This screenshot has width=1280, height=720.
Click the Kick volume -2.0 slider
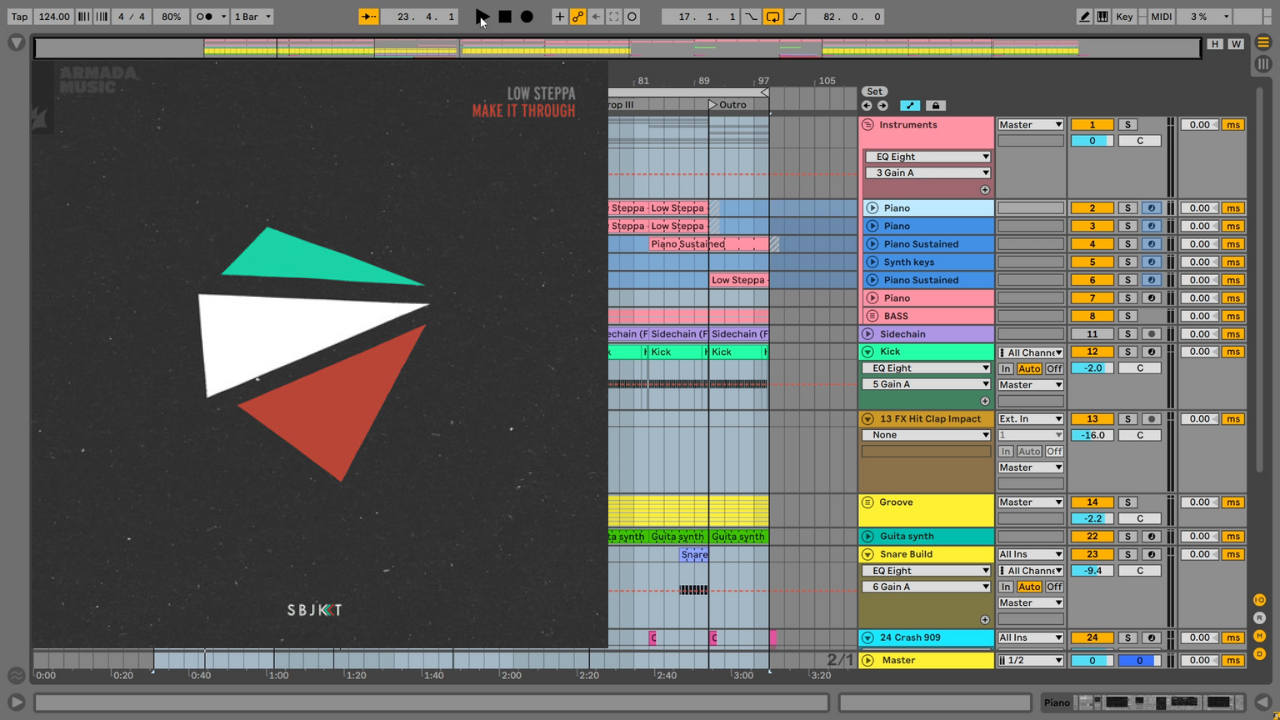click(x=1092, y=368)
